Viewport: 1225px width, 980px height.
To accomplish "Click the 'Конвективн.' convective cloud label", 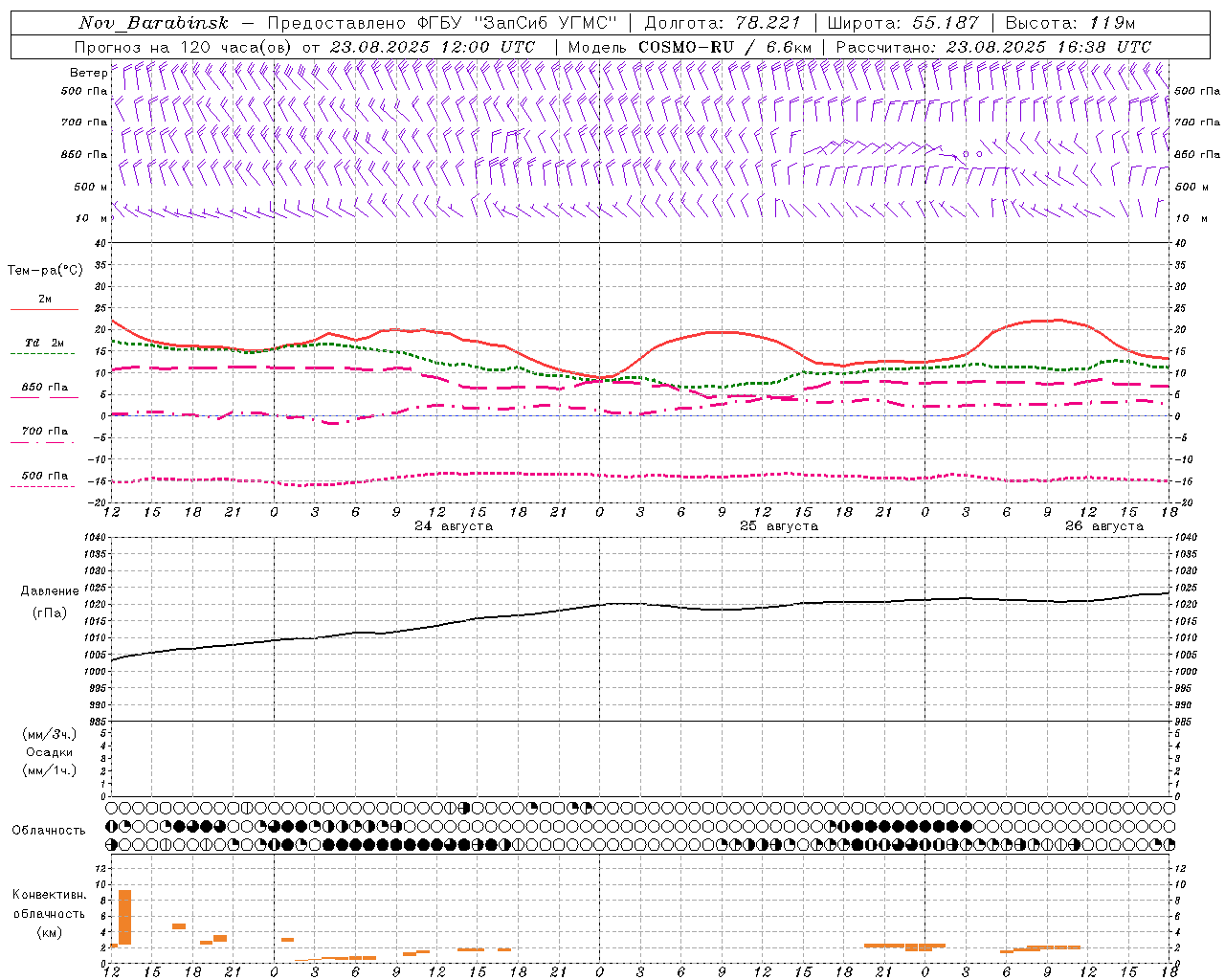I will pos(50,895).
